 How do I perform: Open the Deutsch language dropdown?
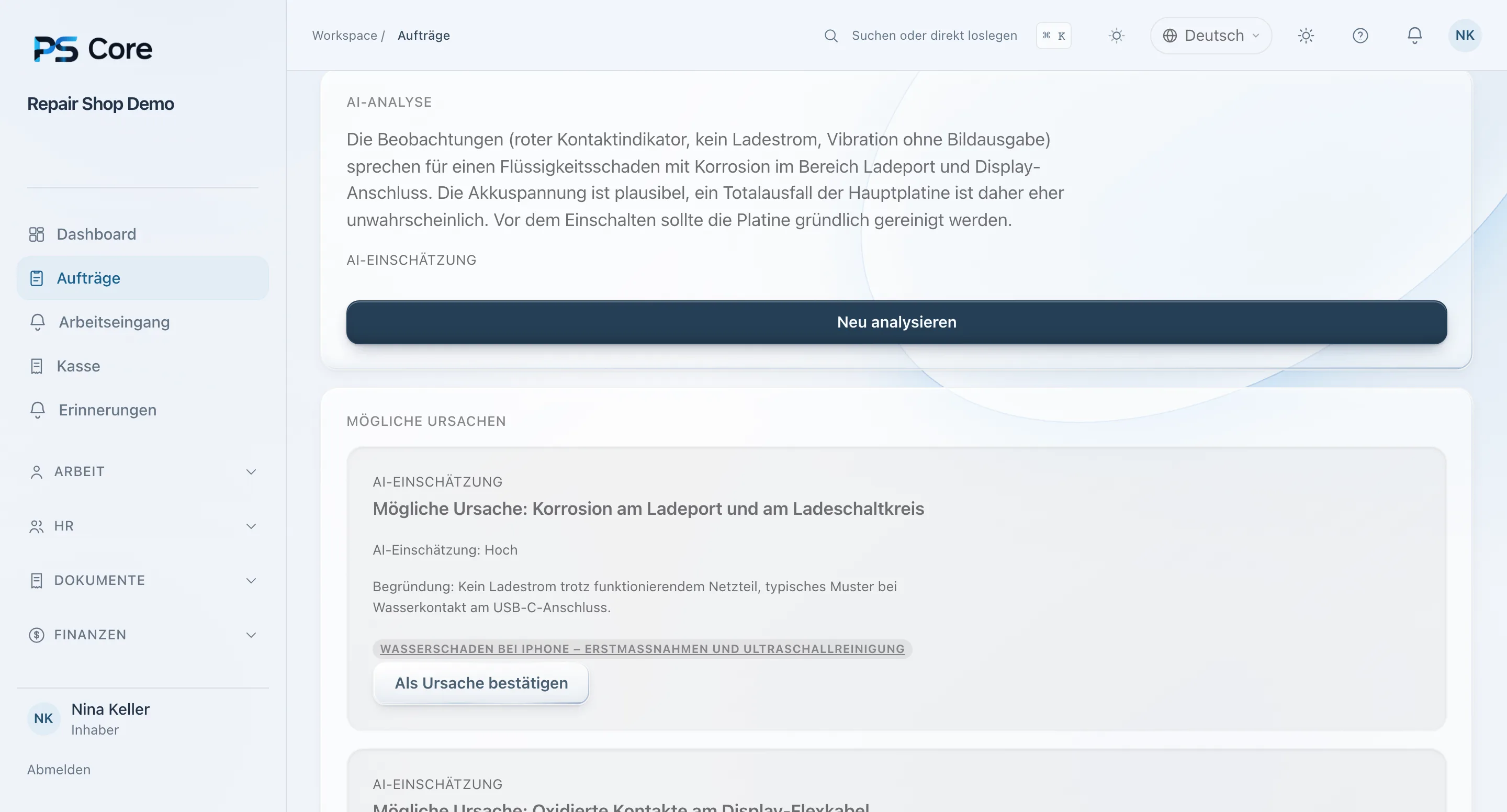(x=1211, y=36)
